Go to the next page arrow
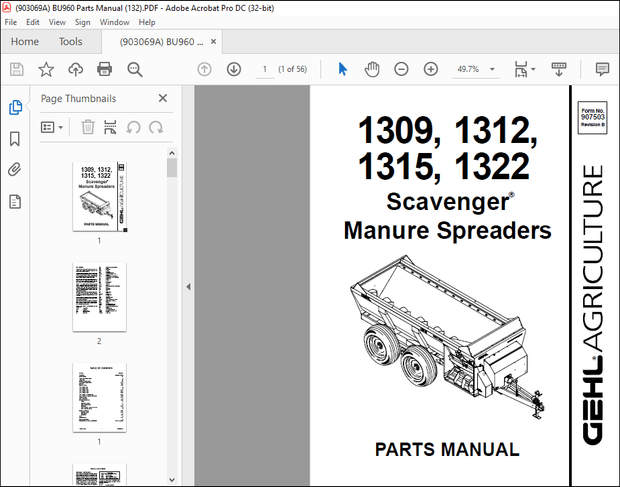This screenshot has width=620, height=487. tap(233, 69)
